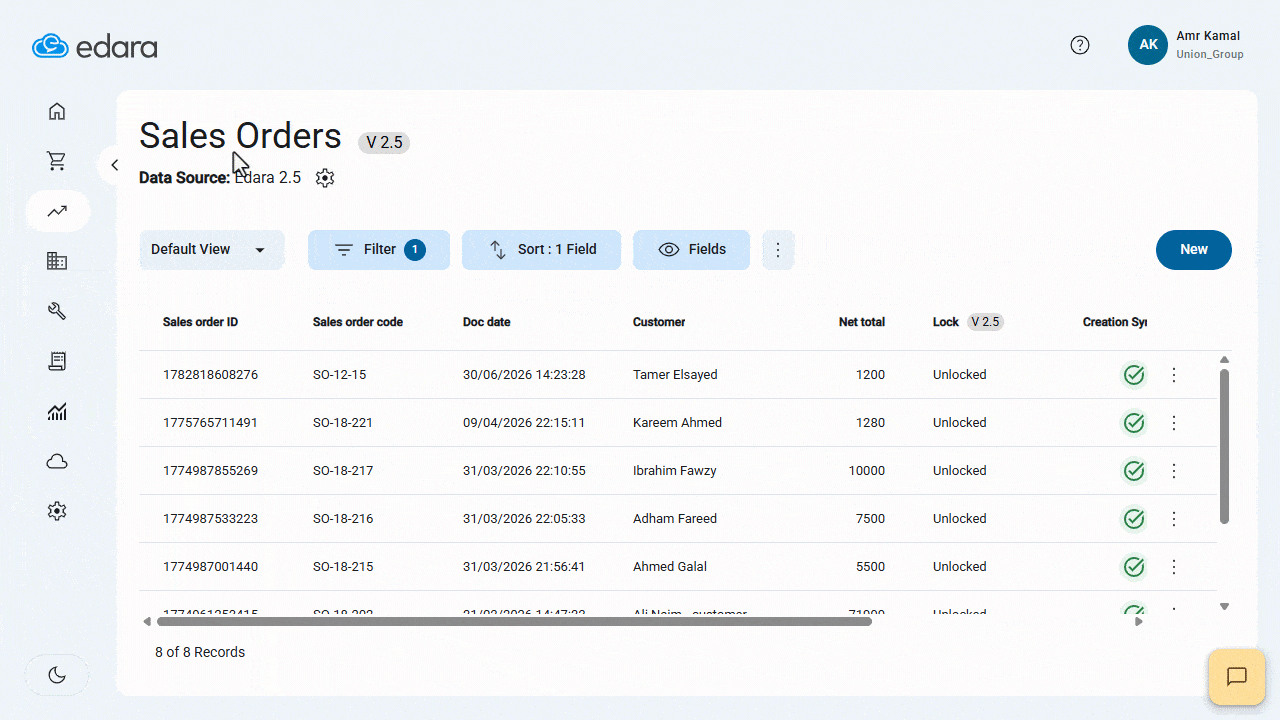
Task: Open the chat widget button
Action: click(1237, 677)
